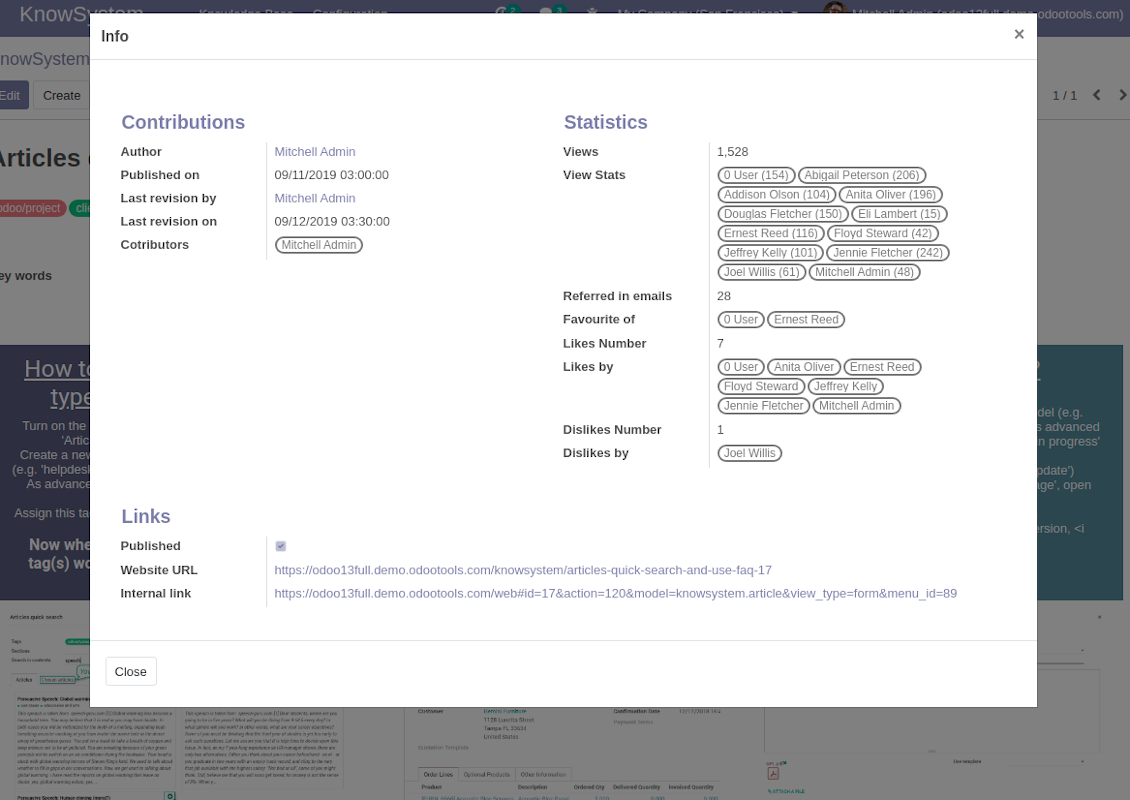Click Last revision on date 09/12/2019
Image resolution: width=1130 pixels, height=800 pixels.
(x=332, y=221)
